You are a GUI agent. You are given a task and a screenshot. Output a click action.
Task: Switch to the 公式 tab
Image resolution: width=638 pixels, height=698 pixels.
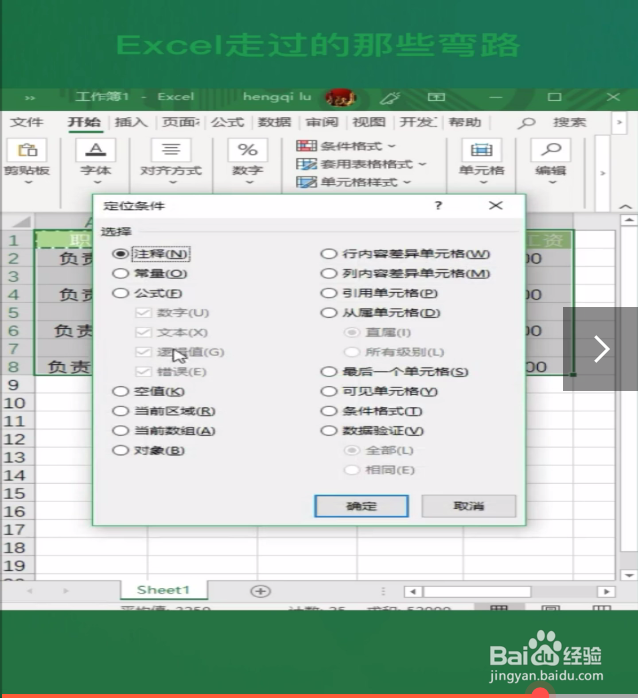tap(228, 122)
